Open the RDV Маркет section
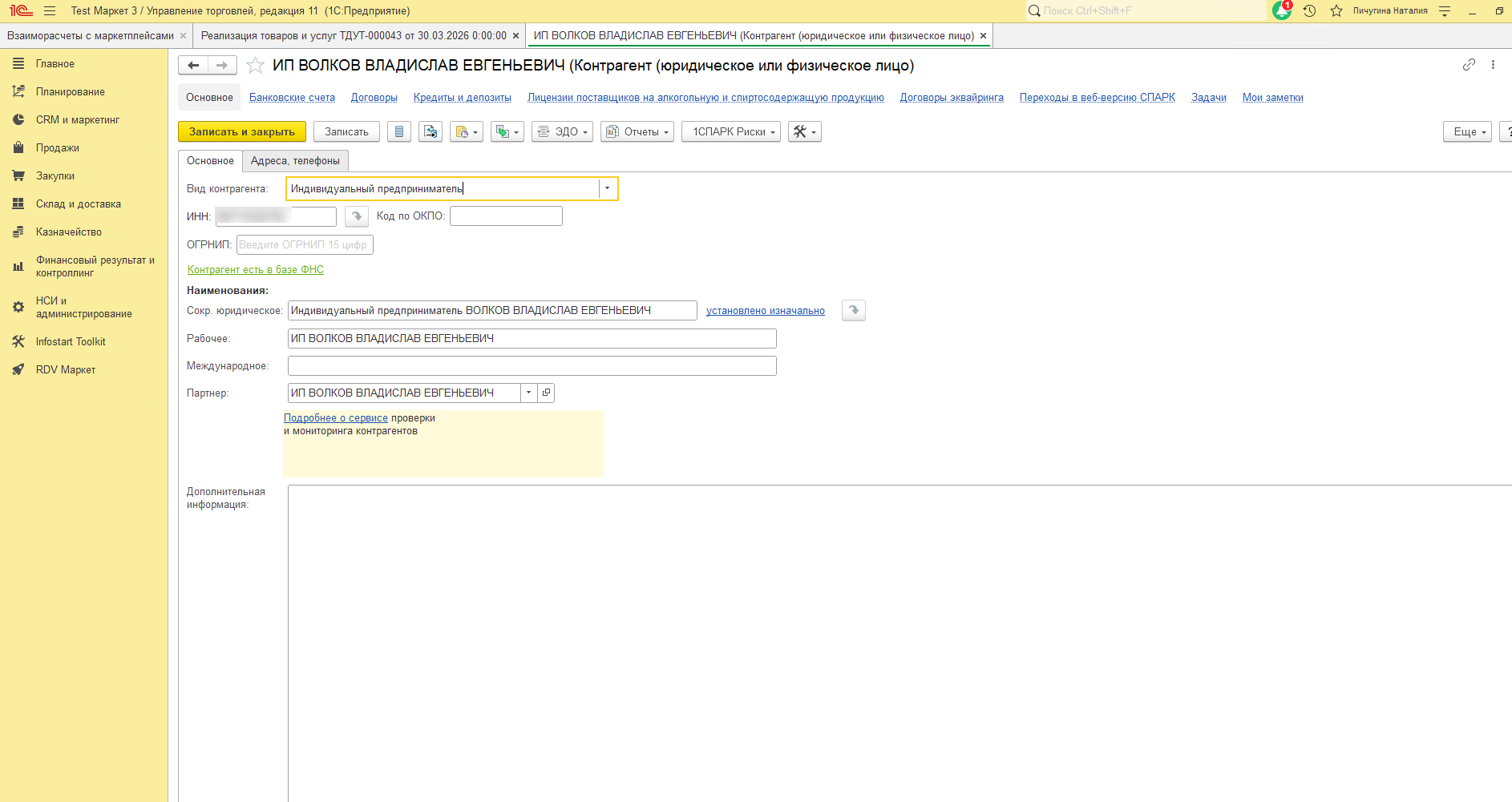Screen dimensions: 1512x802 pyautogui.click(x=84, y=370)
